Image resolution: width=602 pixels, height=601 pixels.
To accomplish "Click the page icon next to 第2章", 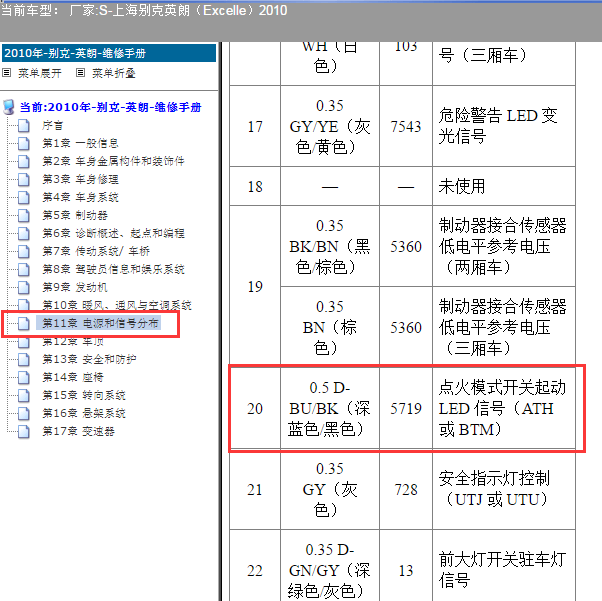I will click(24, 161).
